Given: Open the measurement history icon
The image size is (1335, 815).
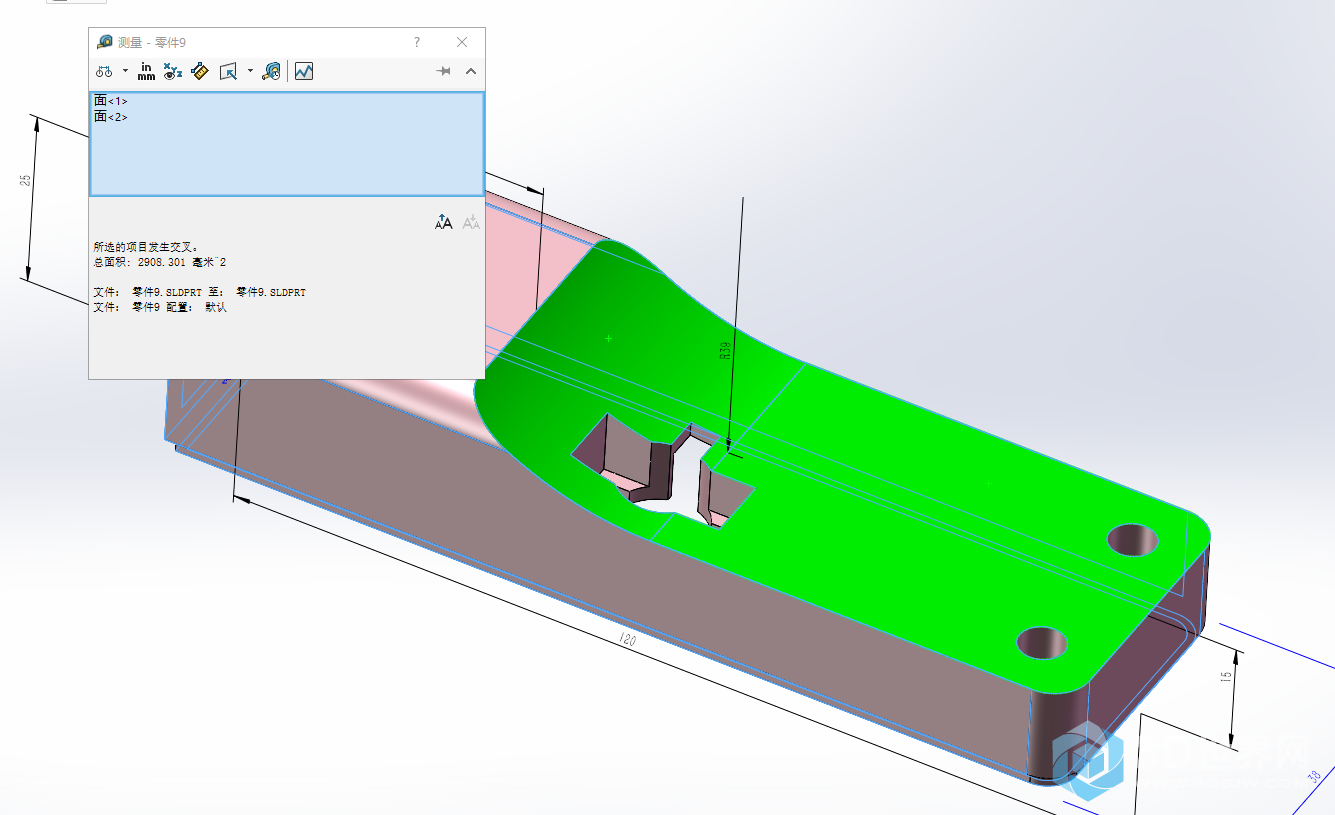Looking at the screenshot, I should tap(271, 71).
